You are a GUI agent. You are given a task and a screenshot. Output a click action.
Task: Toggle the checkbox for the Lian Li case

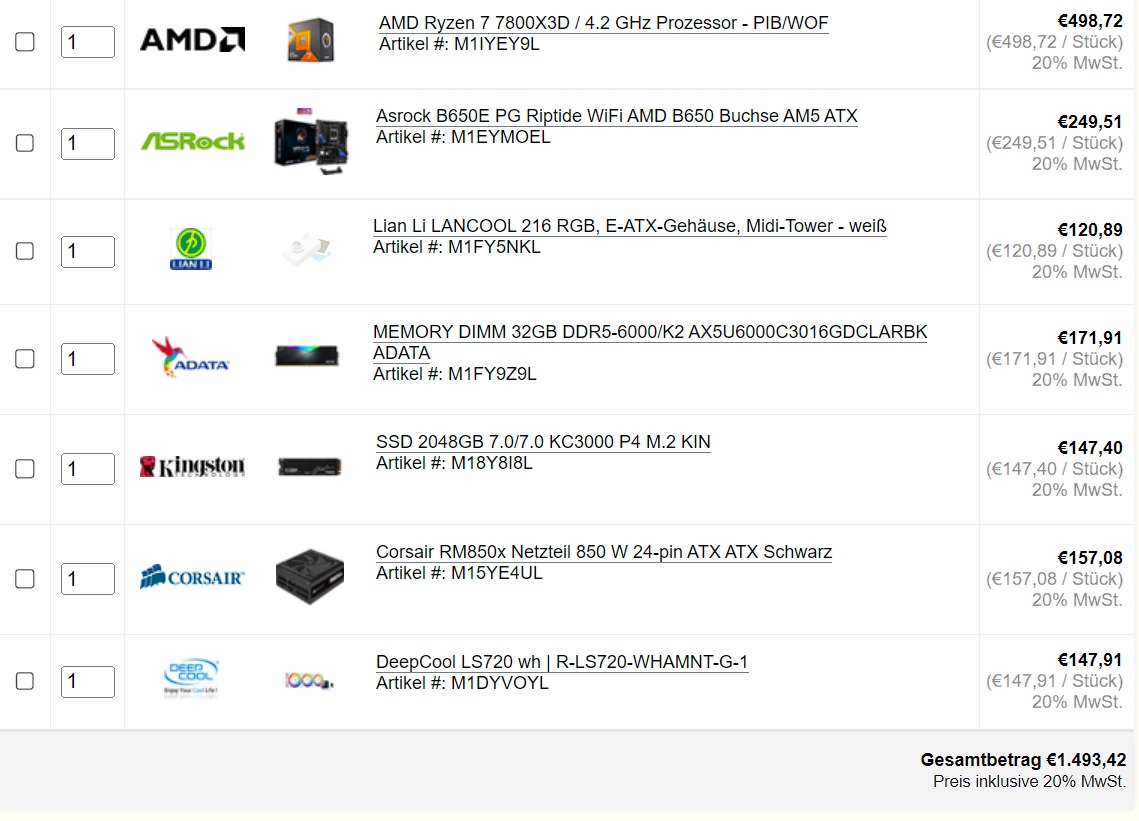pyautogui.click(x=25, y=251)
